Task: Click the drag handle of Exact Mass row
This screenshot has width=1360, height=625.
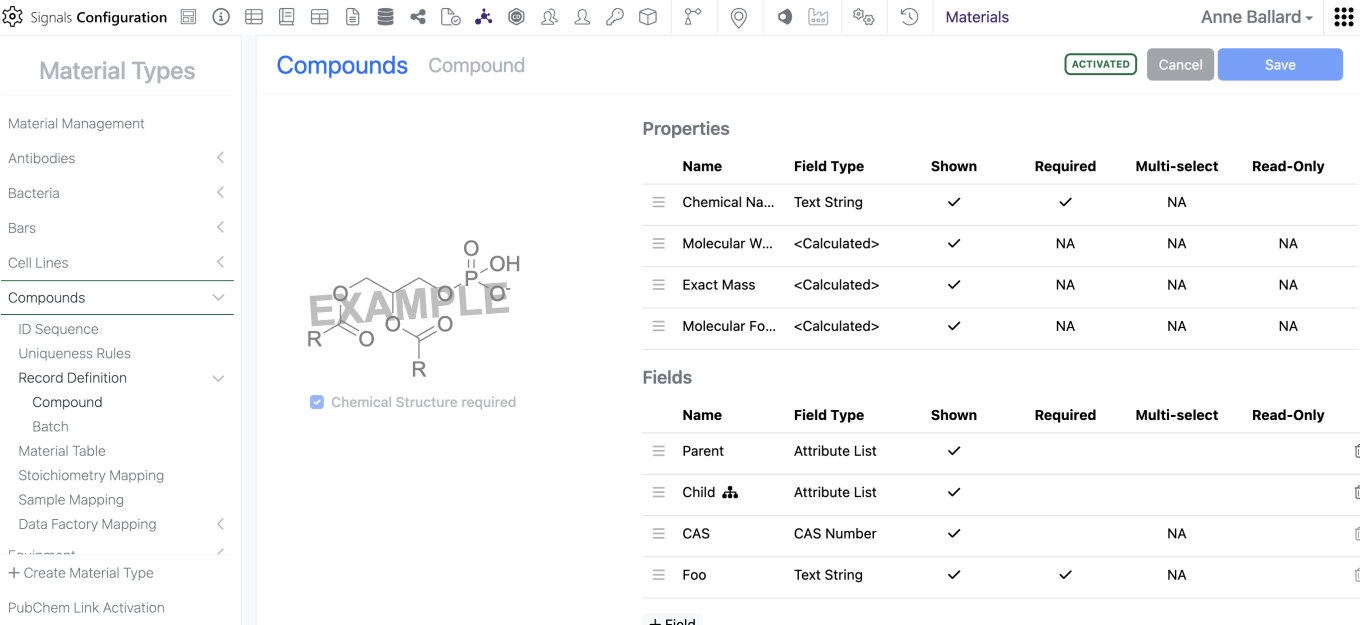Action: click(659, 285)
